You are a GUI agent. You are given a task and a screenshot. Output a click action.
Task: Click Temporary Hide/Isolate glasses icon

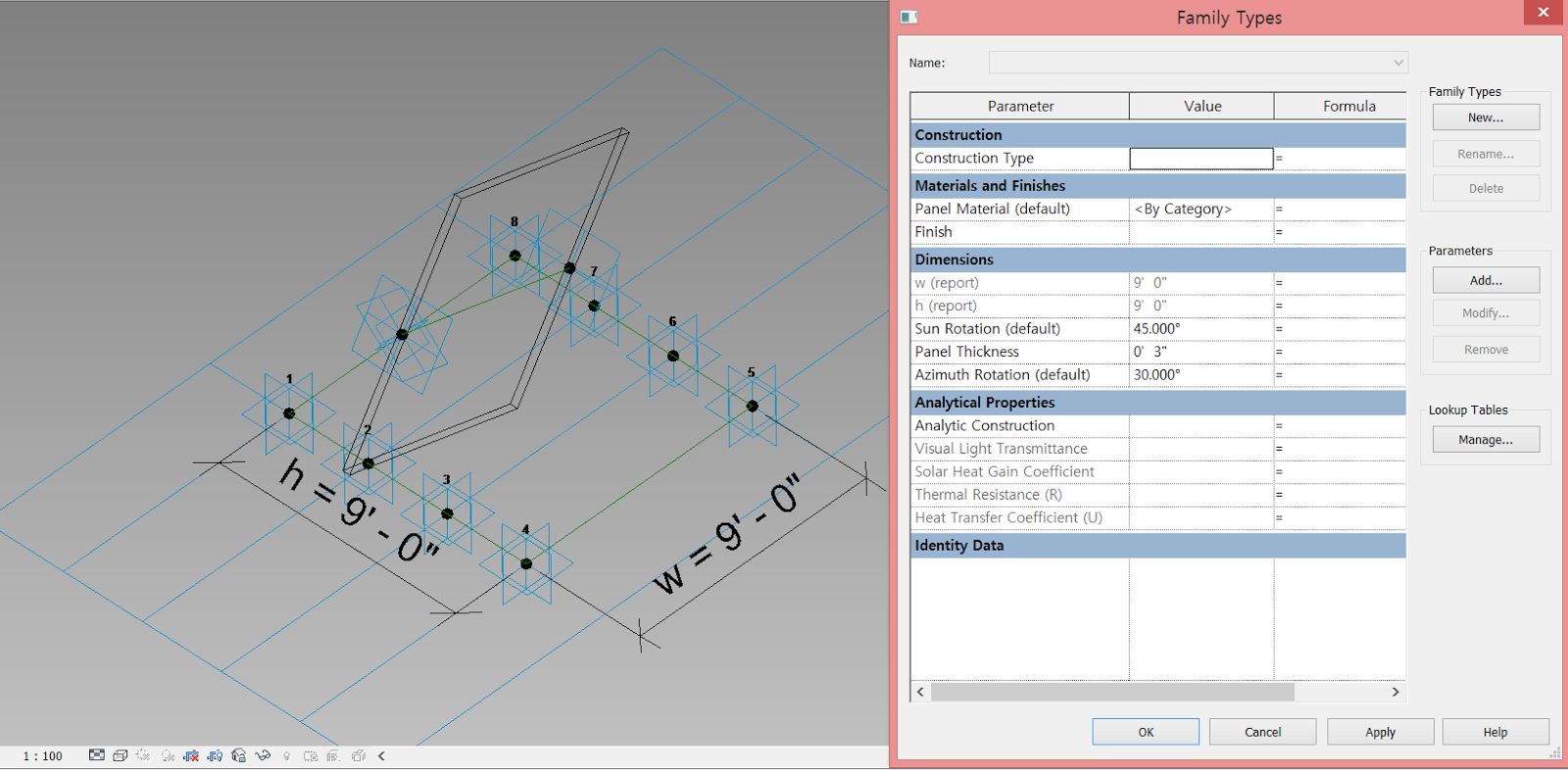263,755
